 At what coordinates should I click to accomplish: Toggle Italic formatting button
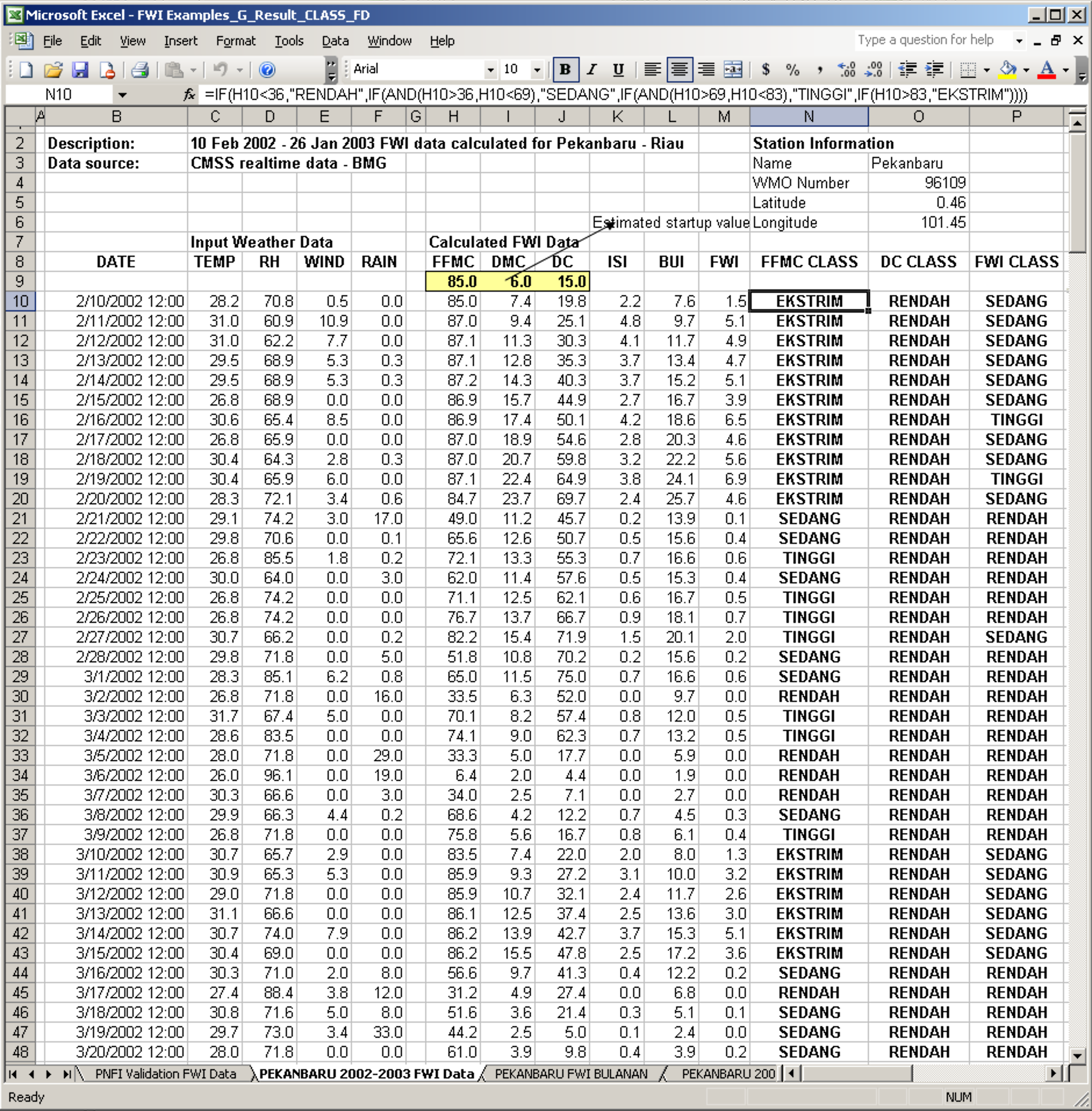(x=591, y=70)
